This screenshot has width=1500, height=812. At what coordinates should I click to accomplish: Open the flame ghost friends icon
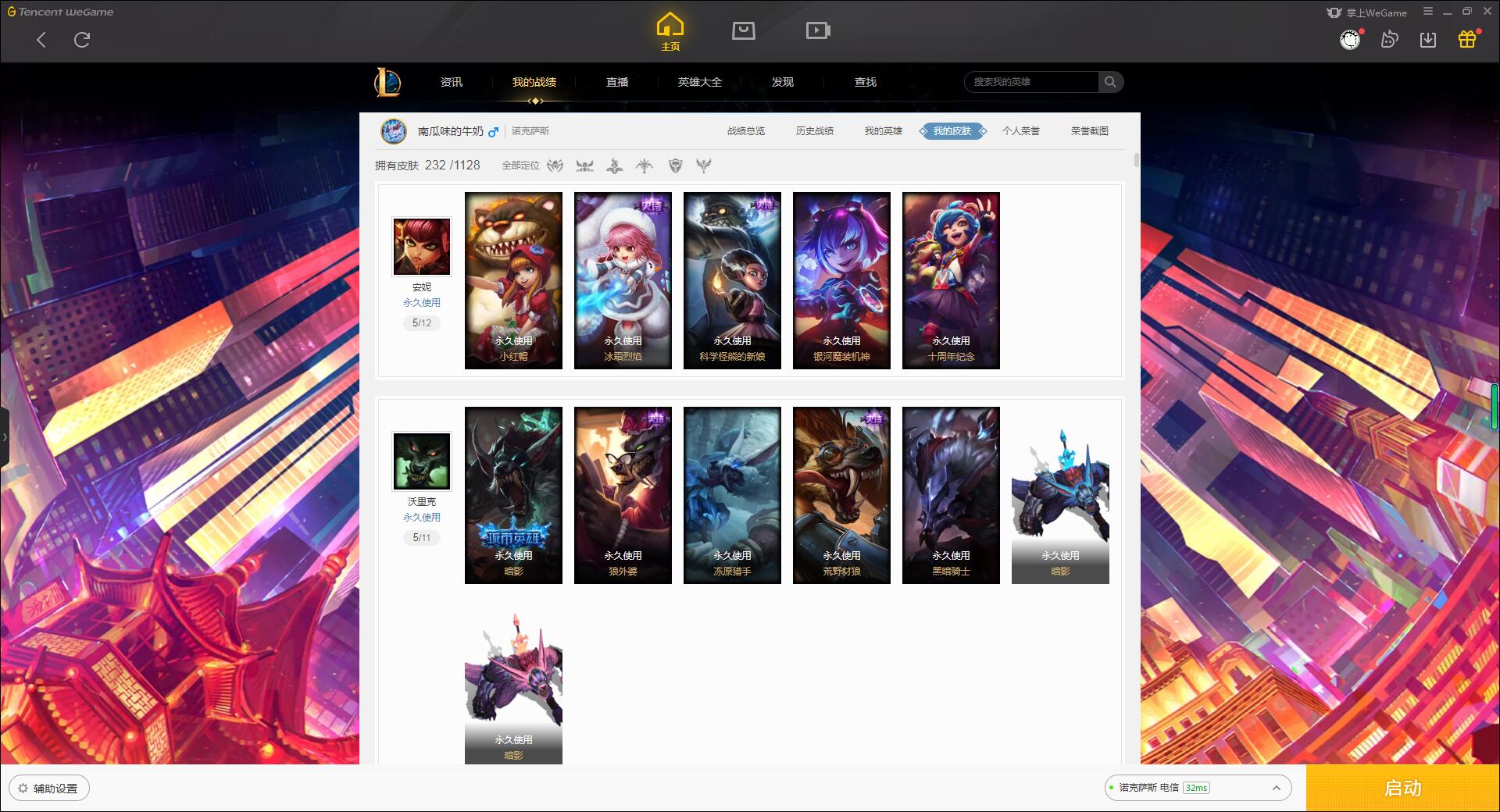1389,39
